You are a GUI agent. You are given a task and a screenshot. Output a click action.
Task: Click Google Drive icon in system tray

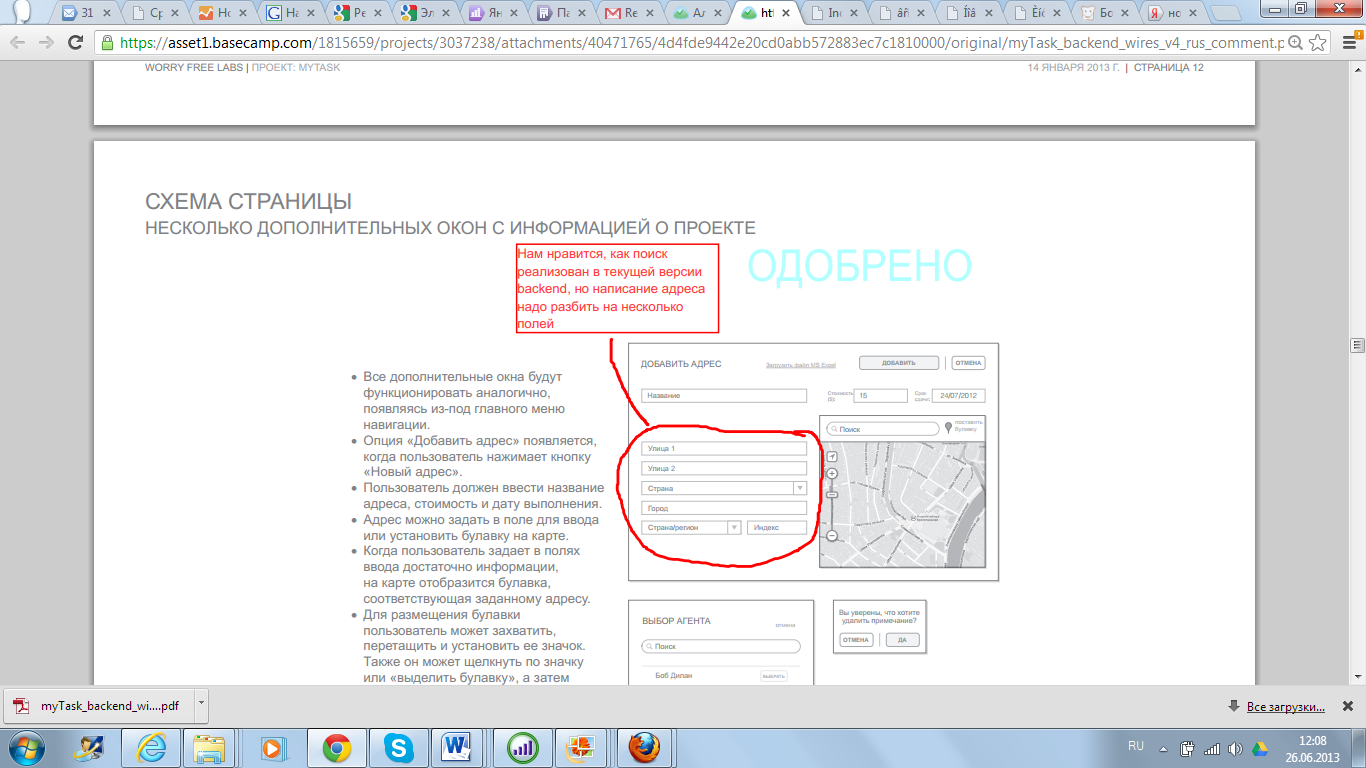point(1260,748)
